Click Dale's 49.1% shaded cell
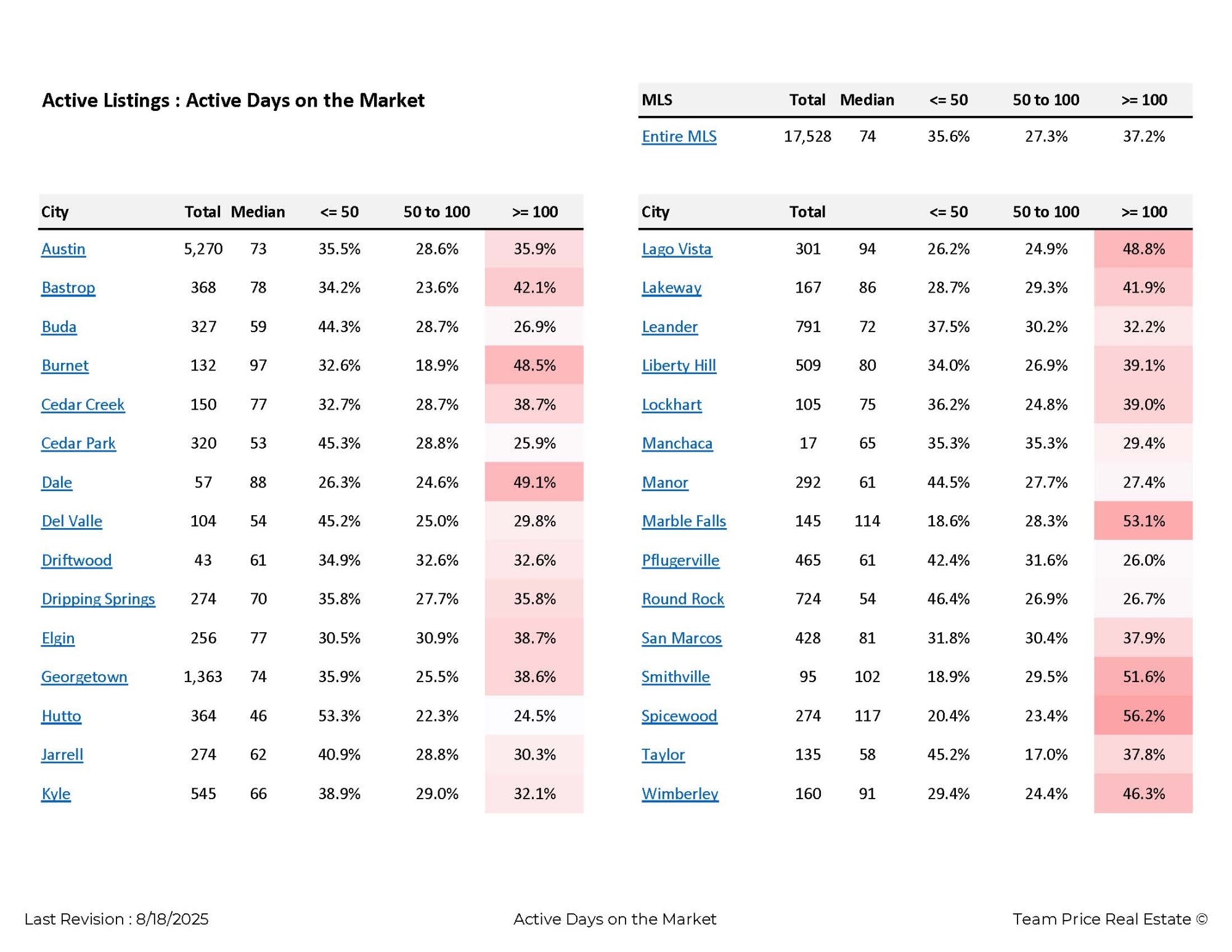The height and width of the screenshot is (952, 1232). 534,482
